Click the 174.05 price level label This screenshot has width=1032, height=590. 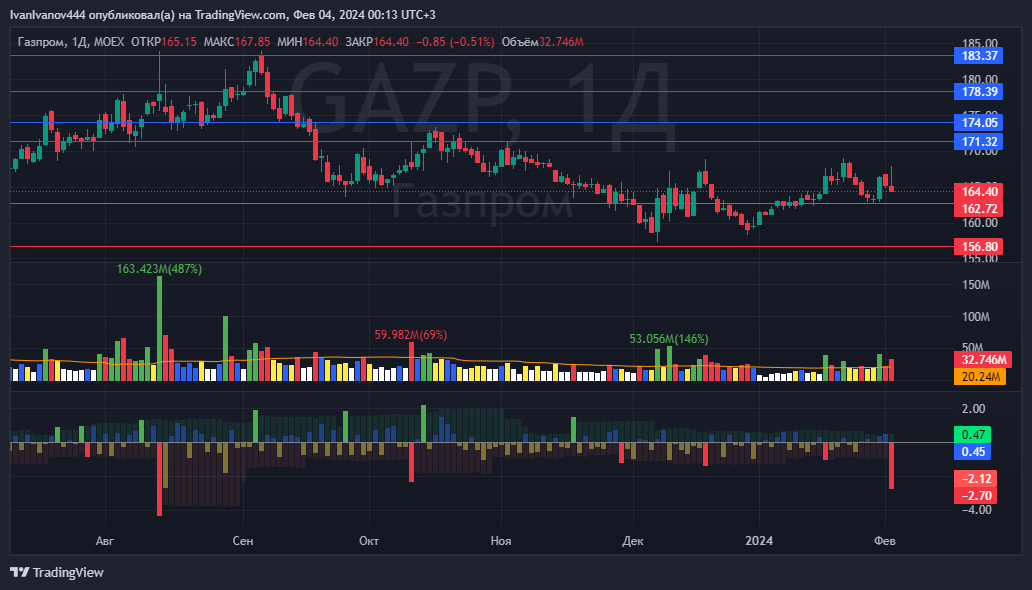point(978,122)
